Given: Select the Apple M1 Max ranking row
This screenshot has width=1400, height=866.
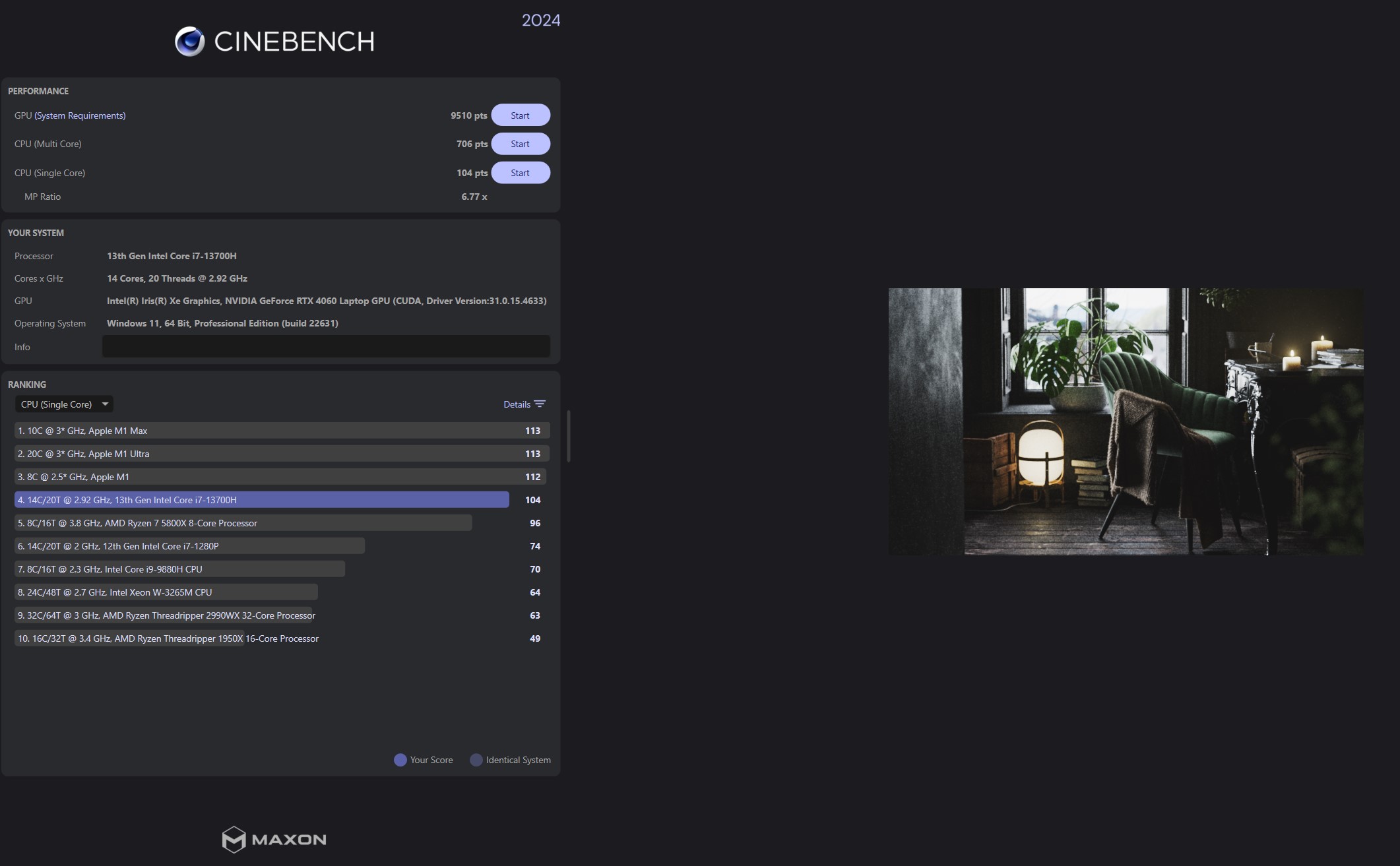Looking at the screenshot, I should pyautogui.click(x=282, y=431).
